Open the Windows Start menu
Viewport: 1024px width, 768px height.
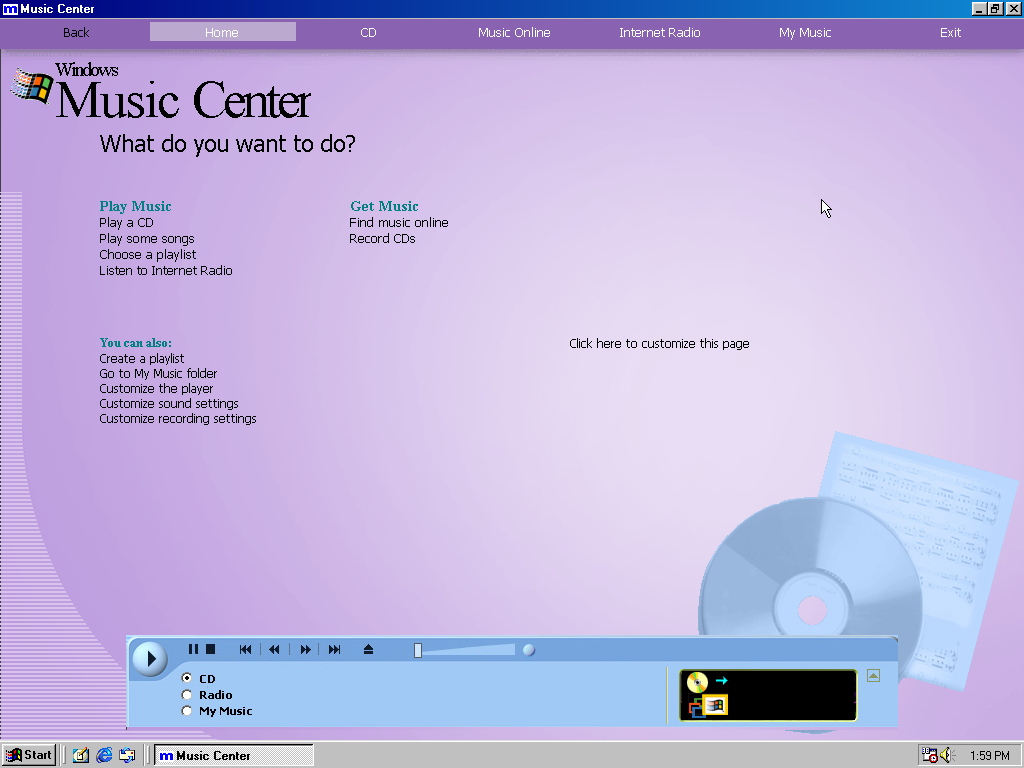coord(29,755)
